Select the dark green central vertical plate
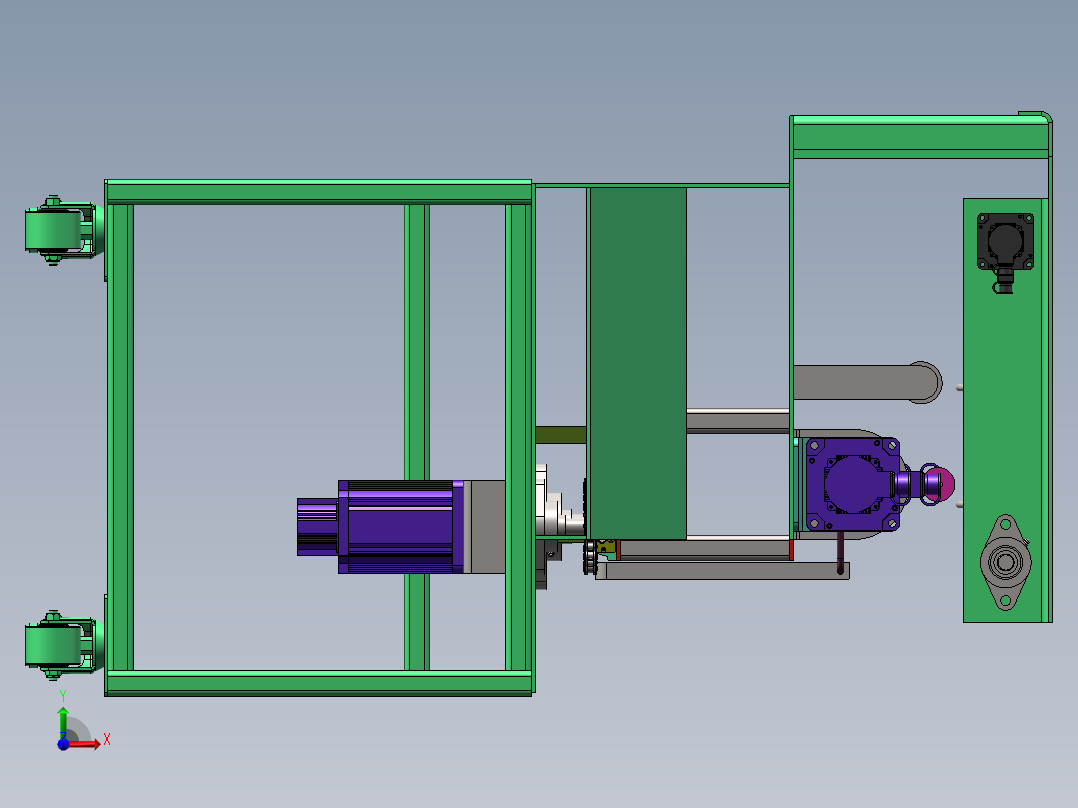1078x808 pixels. (x=637, y=363)
